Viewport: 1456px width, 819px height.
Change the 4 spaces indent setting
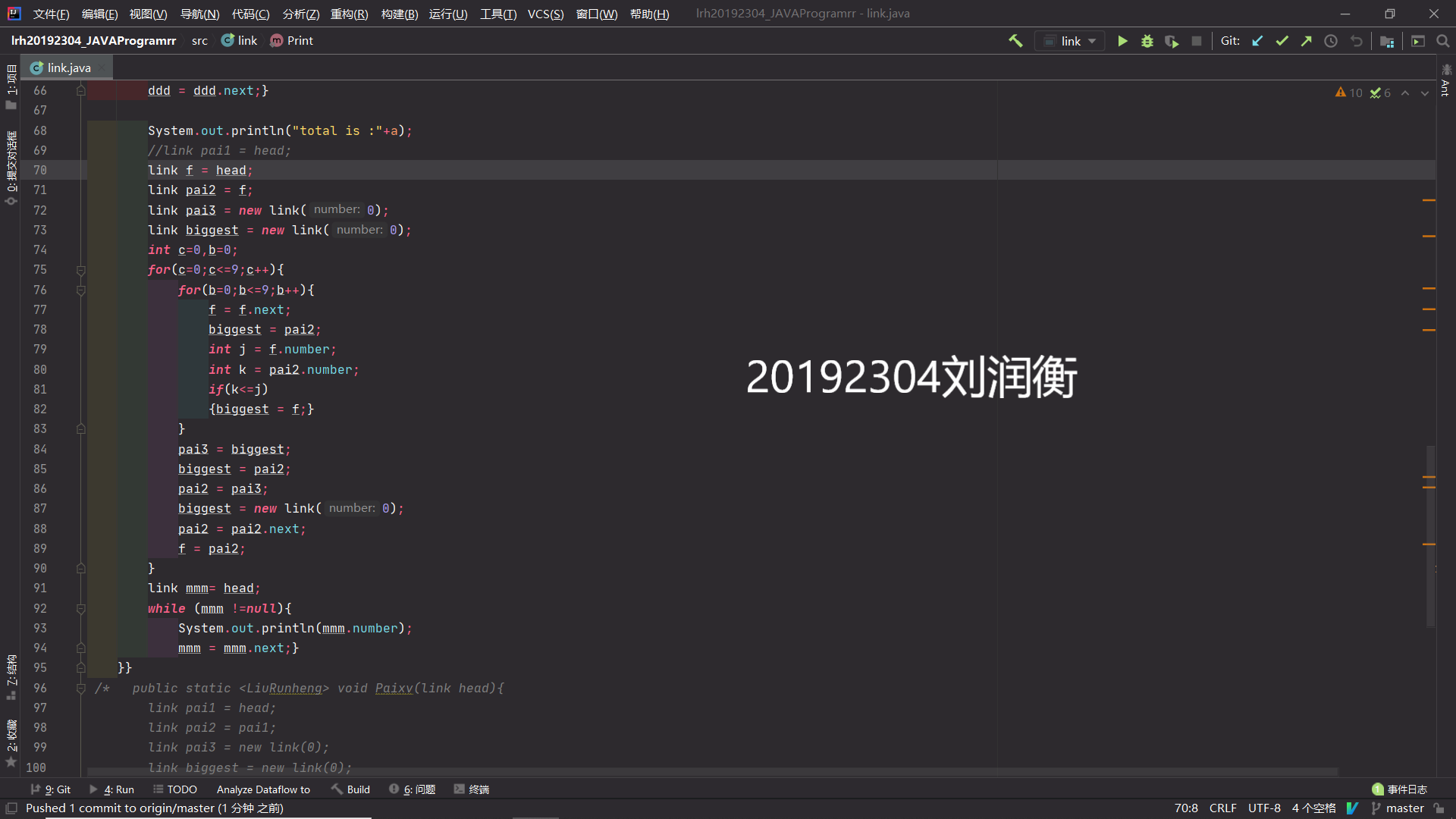[1313, 808]
